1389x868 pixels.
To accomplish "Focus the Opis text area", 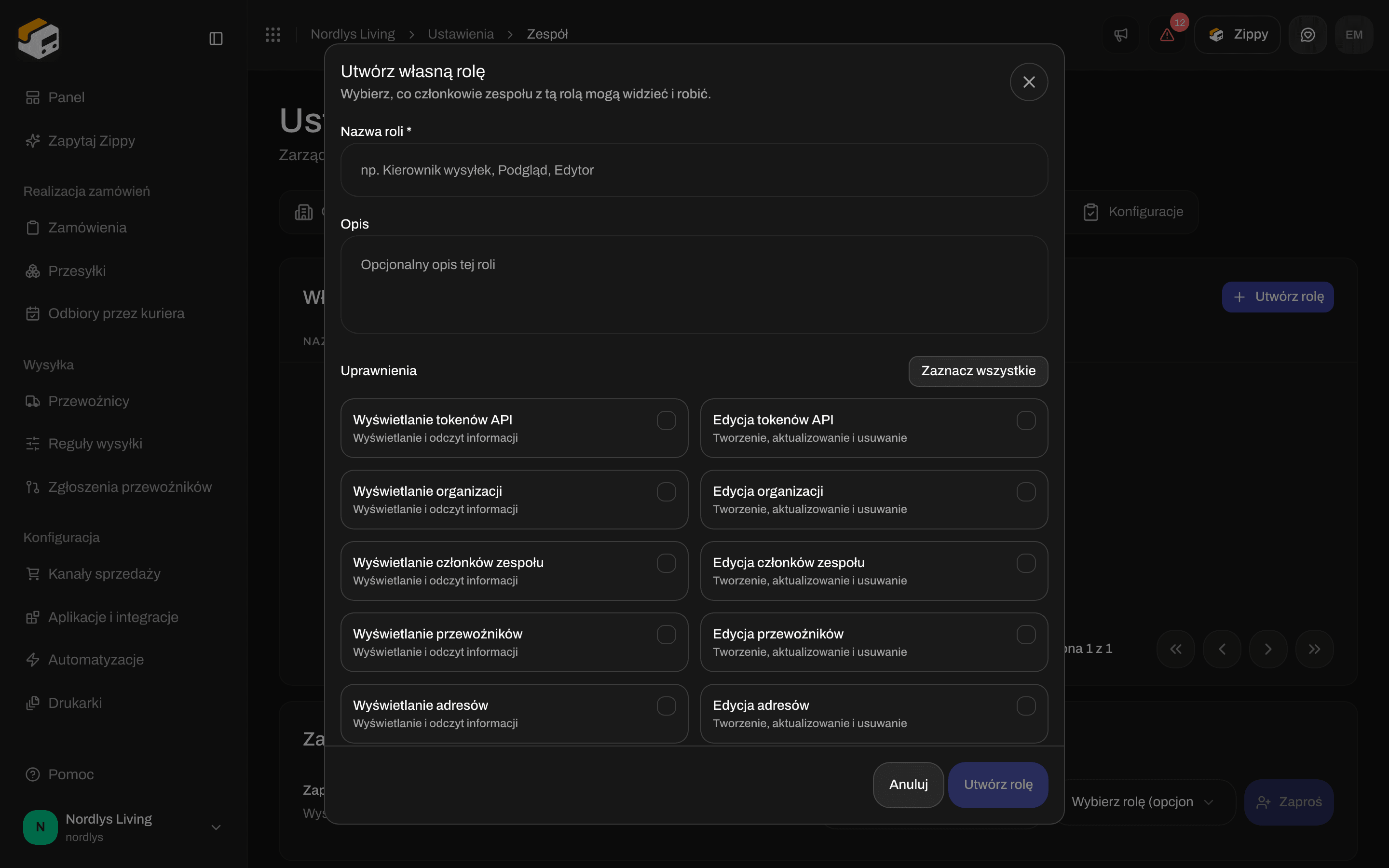I will pos(694,285).
